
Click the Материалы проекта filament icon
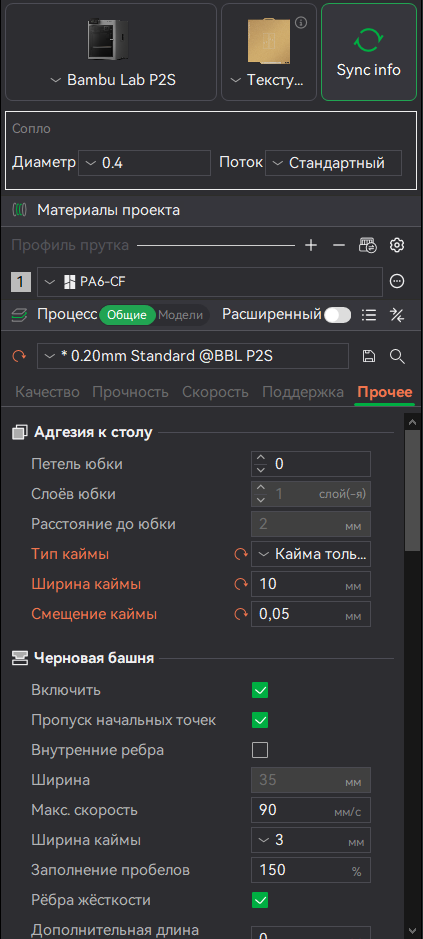(x=21, y=210)
